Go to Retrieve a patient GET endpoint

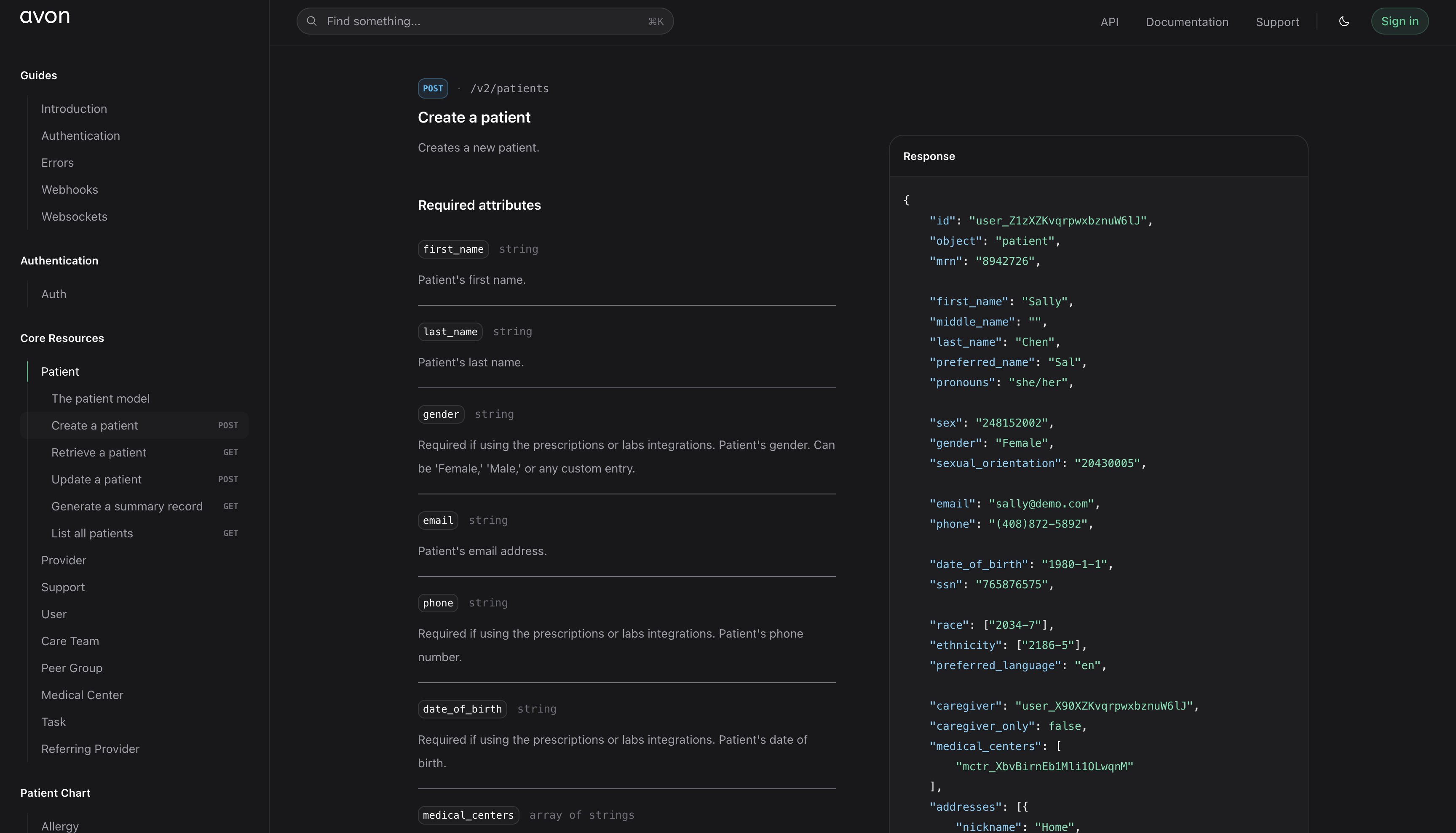pos(99,453)
